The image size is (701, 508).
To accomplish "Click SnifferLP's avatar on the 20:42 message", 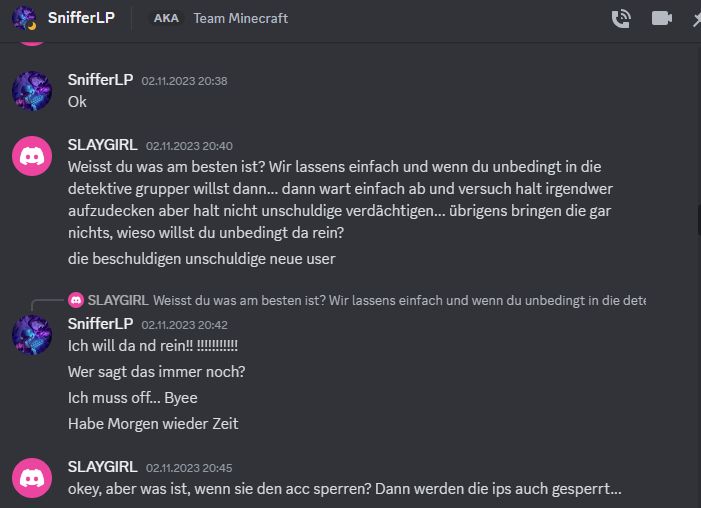I will pyautogui.click(x=32, y=334).
